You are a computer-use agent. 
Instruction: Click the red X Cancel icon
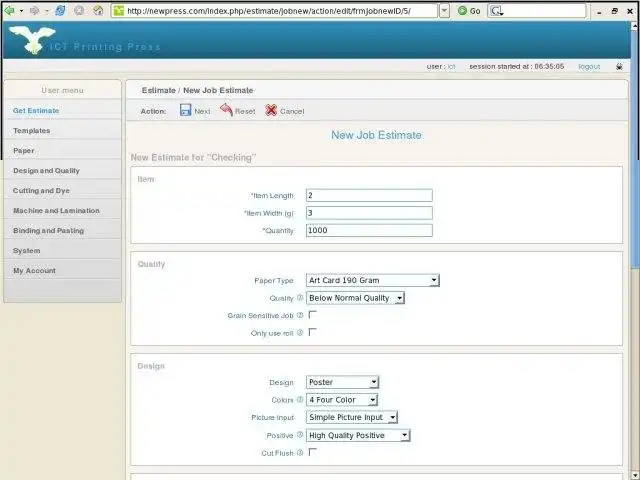tap(271, 110)
